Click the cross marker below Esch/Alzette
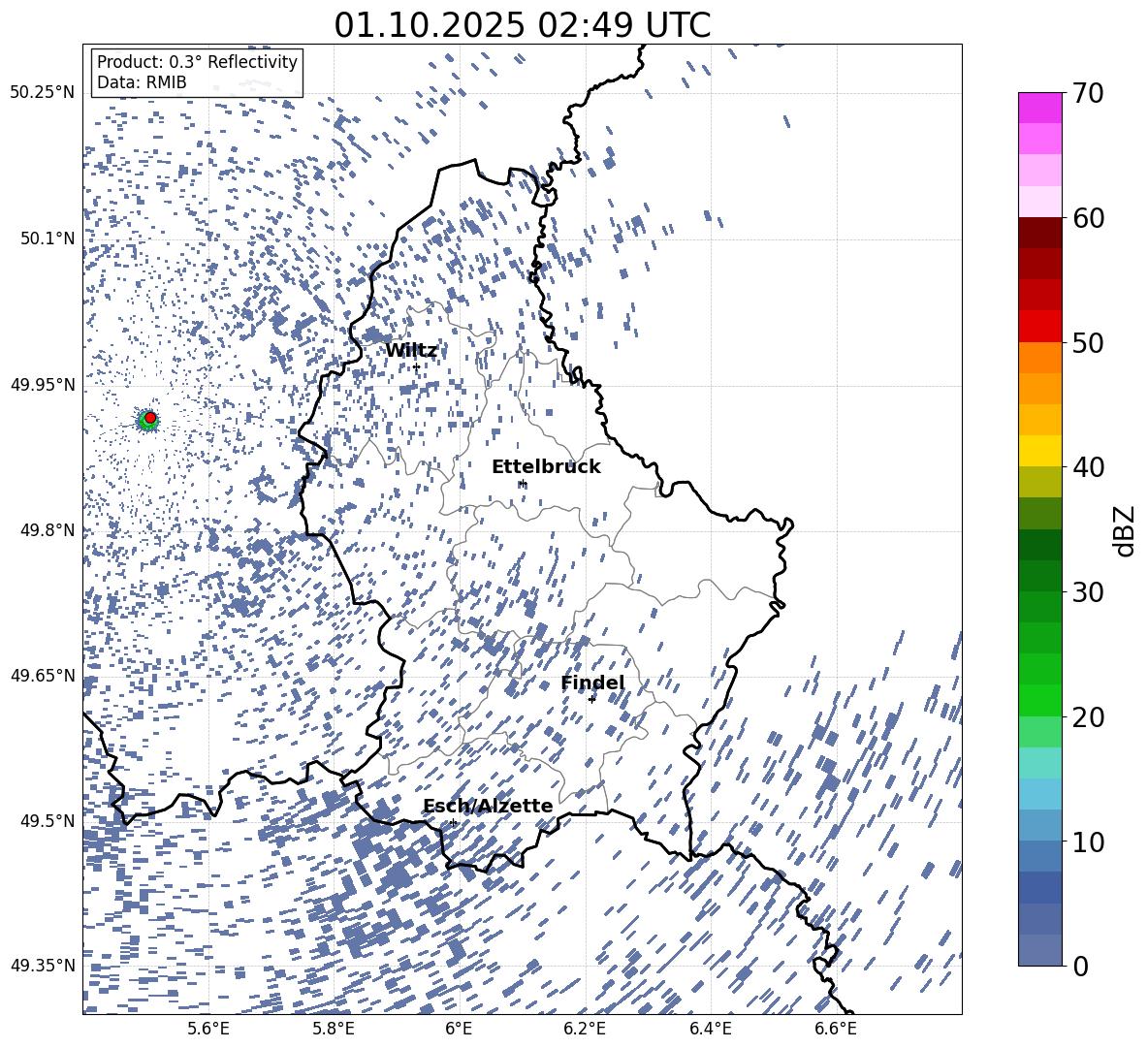This screenshot has width=1148, height=1048. click(453, 822)
